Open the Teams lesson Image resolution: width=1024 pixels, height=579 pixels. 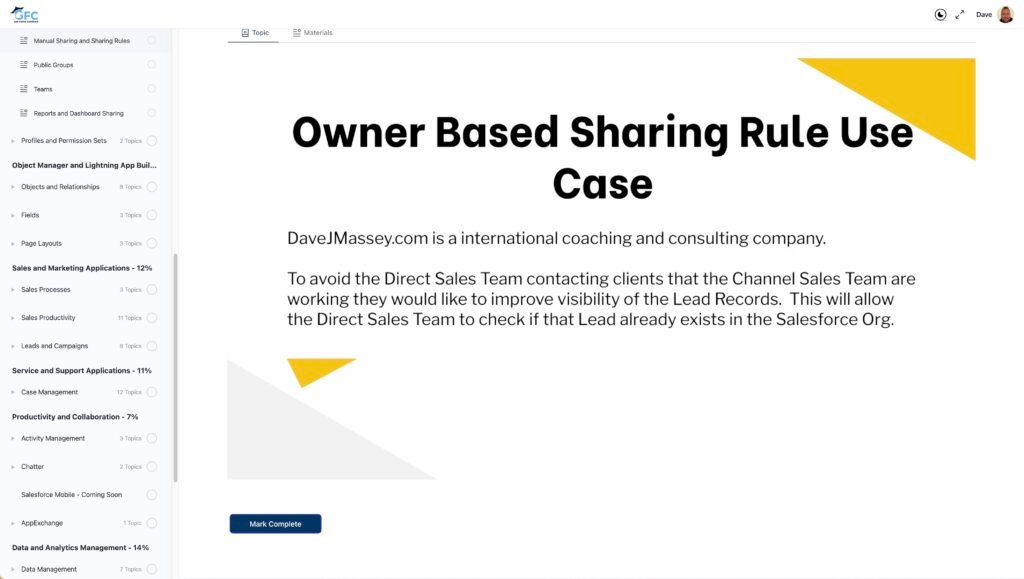[x=43, y=89]
